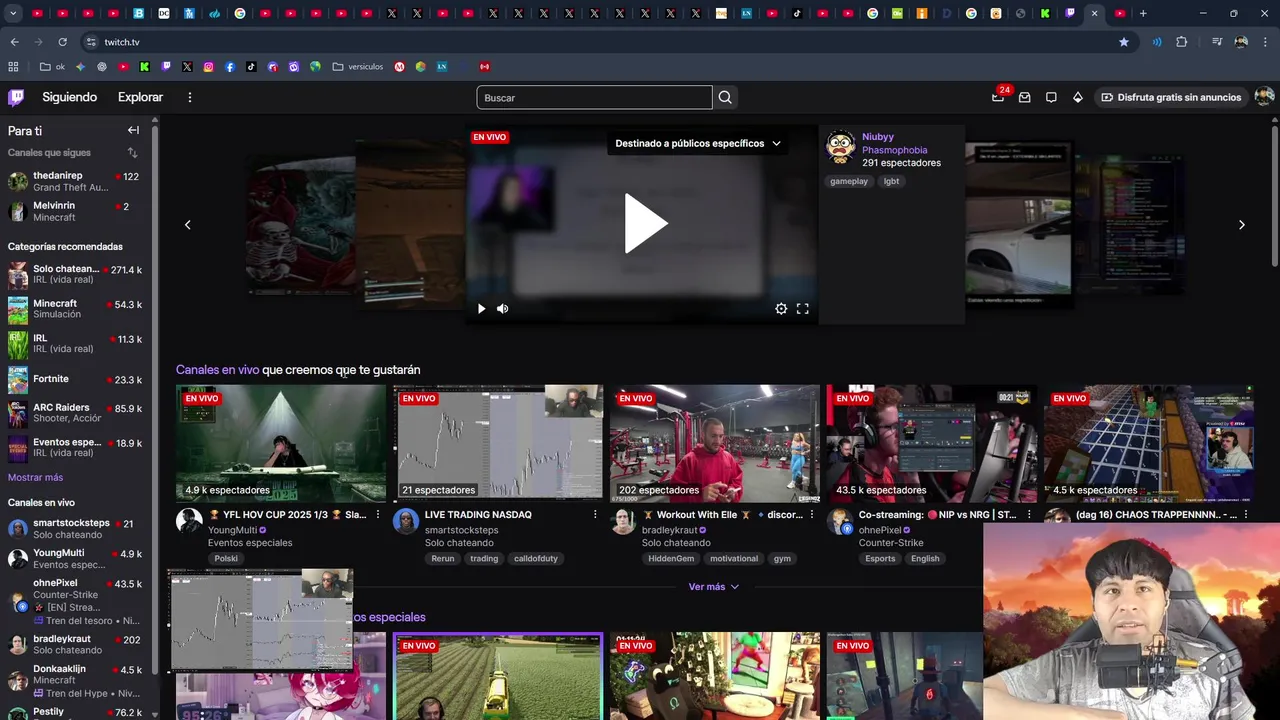The height and width of the screenshot is (720, 1280).
Task: Open Phasmophobia category link
Action: [894, 150]
